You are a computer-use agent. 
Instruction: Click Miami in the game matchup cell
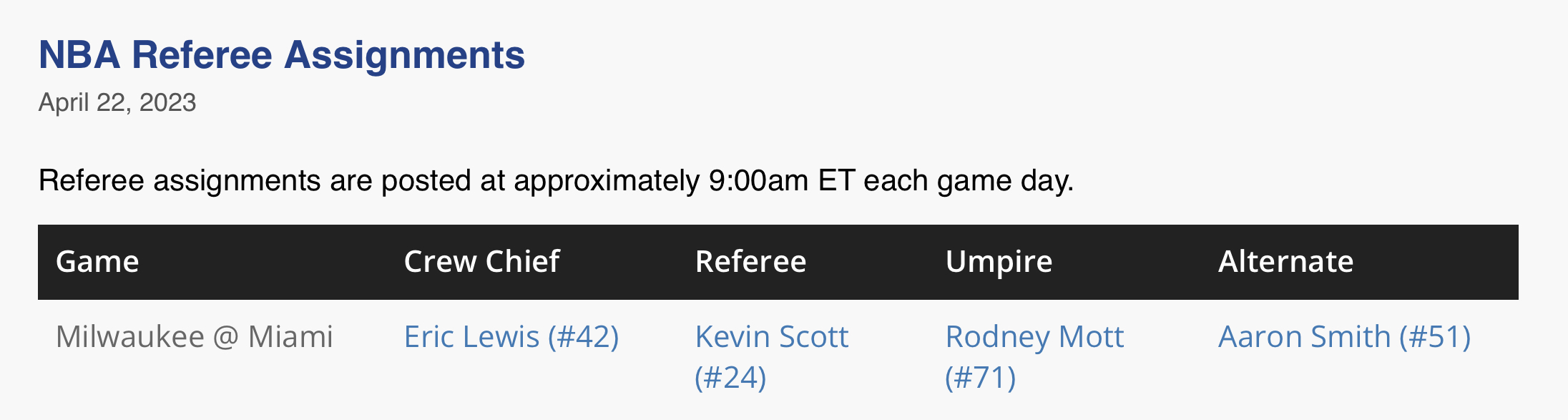coord(290,337)
